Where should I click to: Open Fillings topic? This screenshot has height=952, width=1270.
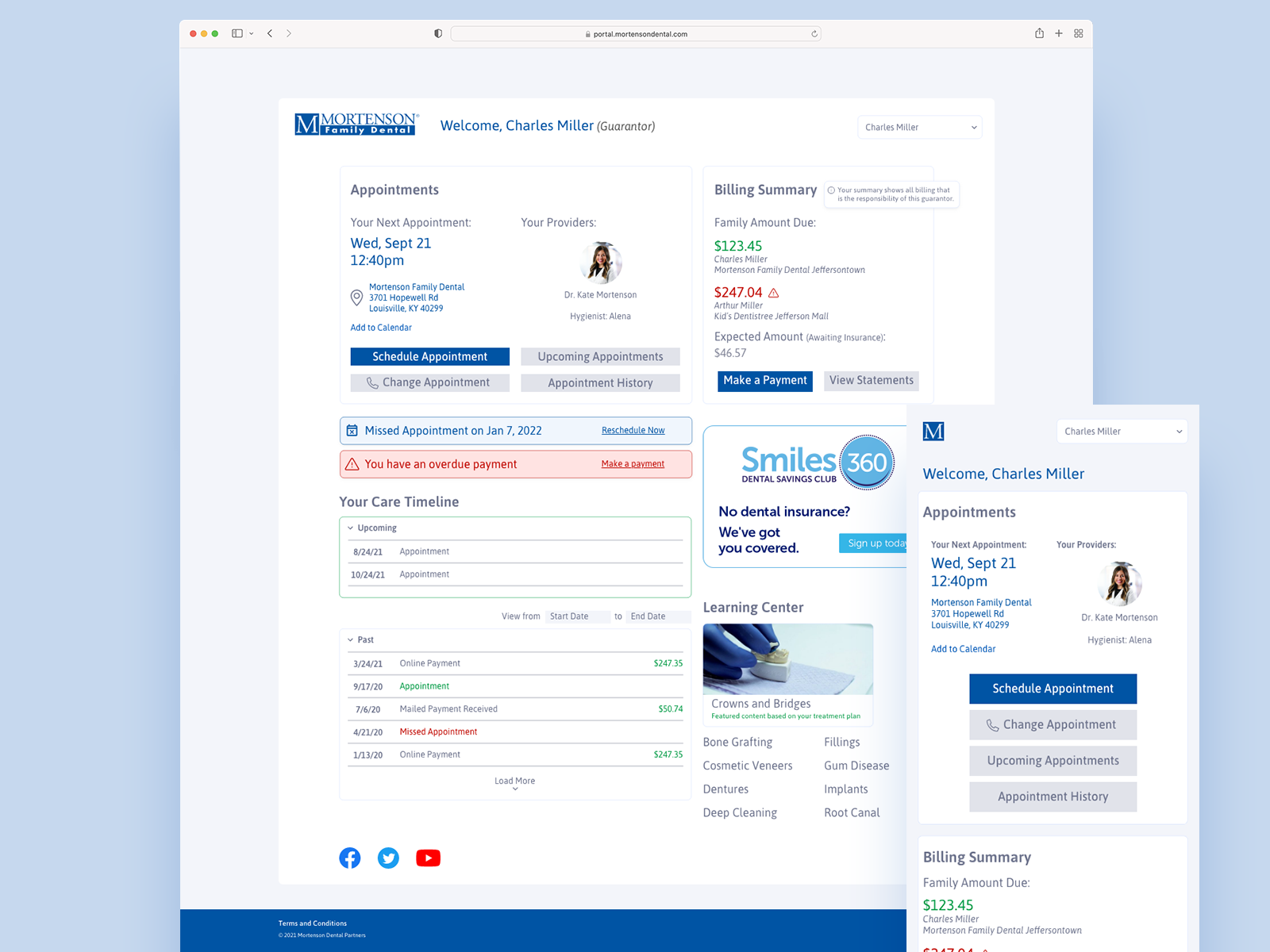click(841, 743)
